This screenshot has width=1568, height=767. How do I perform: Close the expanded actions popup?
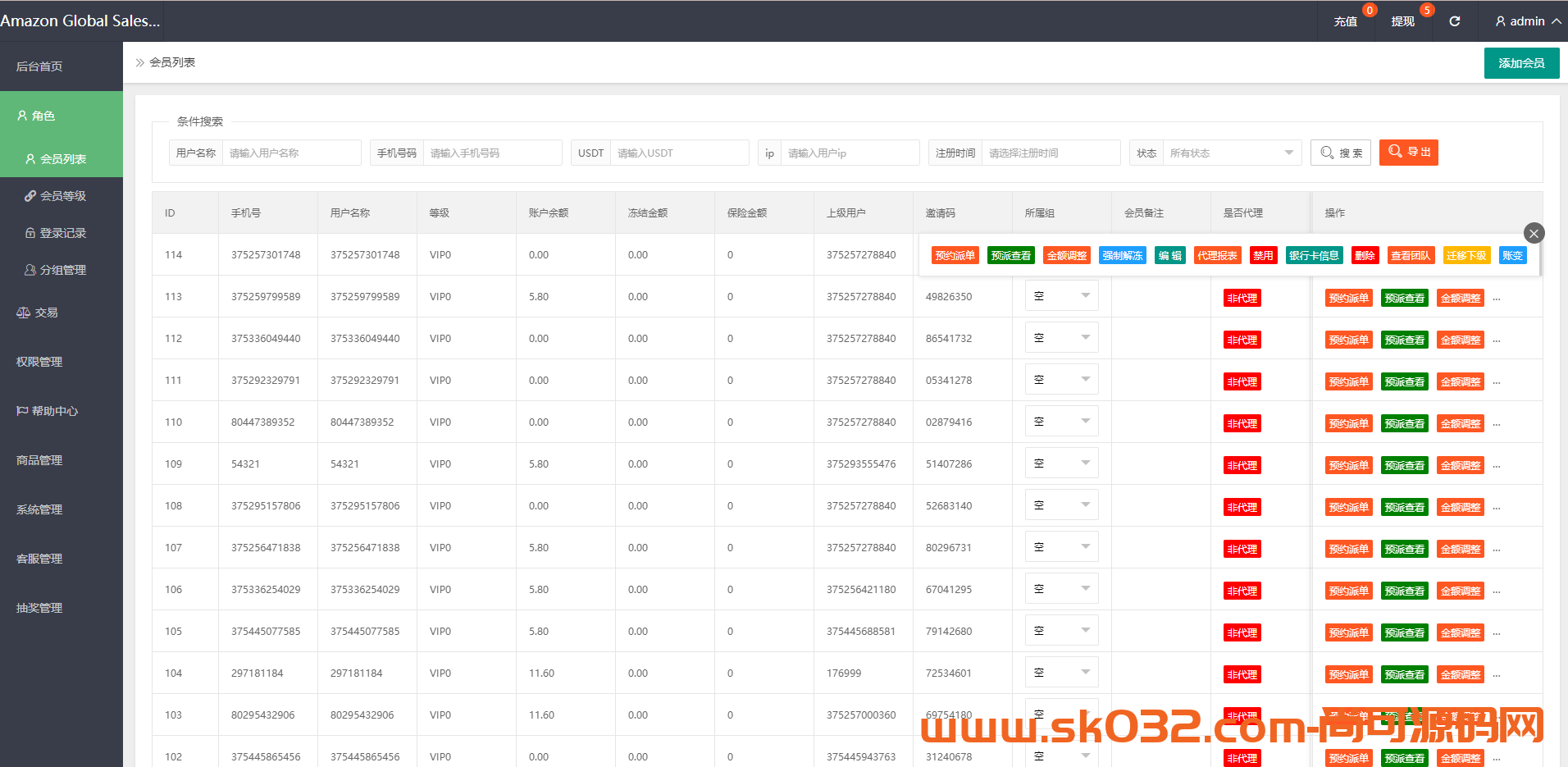(1534, 233)
